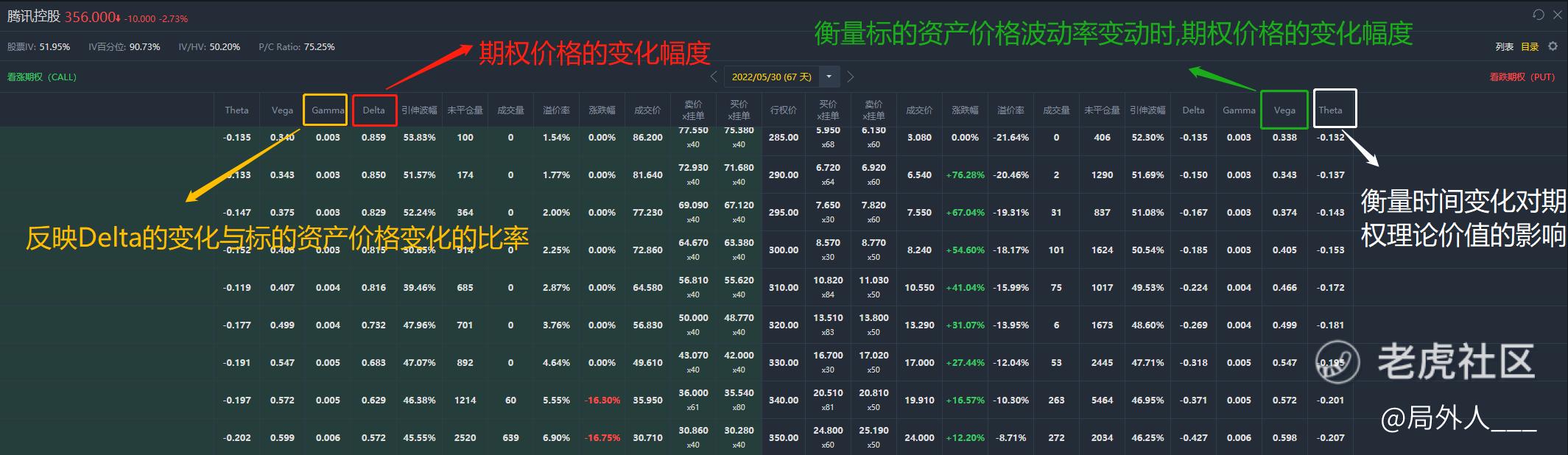Switch to 列表 view
This screenshot has height=455, width=1568.
coord(1505,46)
